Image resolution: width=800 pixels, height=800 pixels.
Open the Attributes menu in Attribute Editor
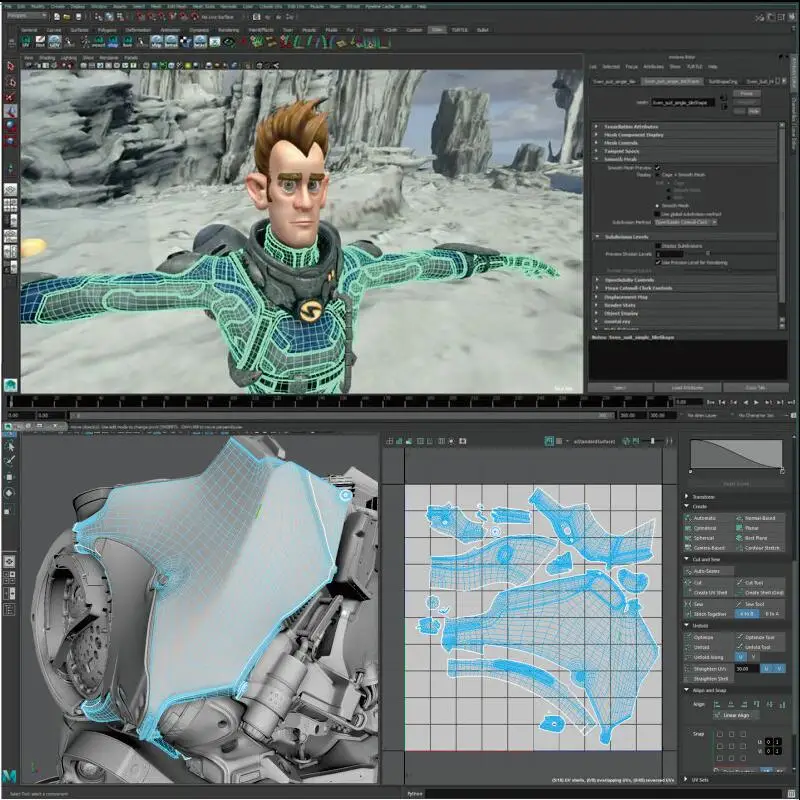pyautogui.click(x=654, y=67)
